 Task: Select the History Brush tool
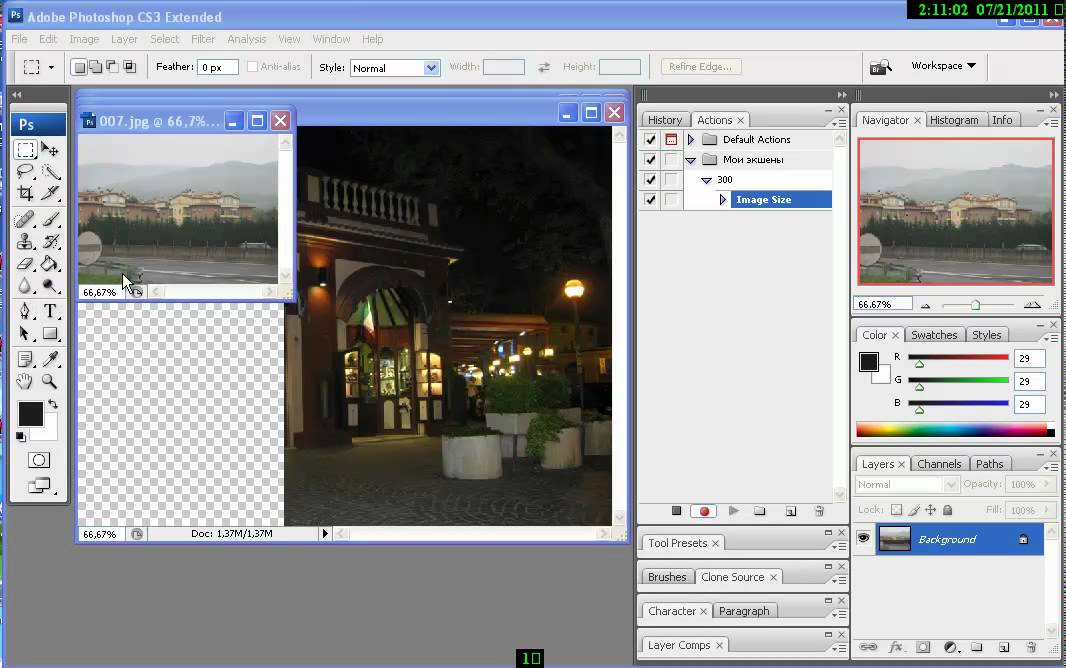click(50, 241)
